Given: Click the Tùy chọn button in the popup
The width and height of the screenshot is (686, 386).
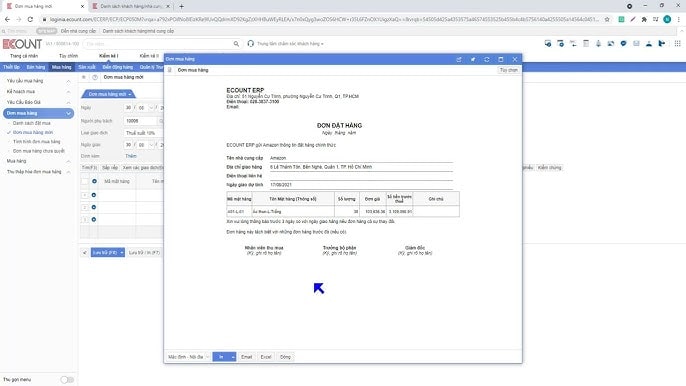Looking at the screenshot, I should tap(508, 70).
